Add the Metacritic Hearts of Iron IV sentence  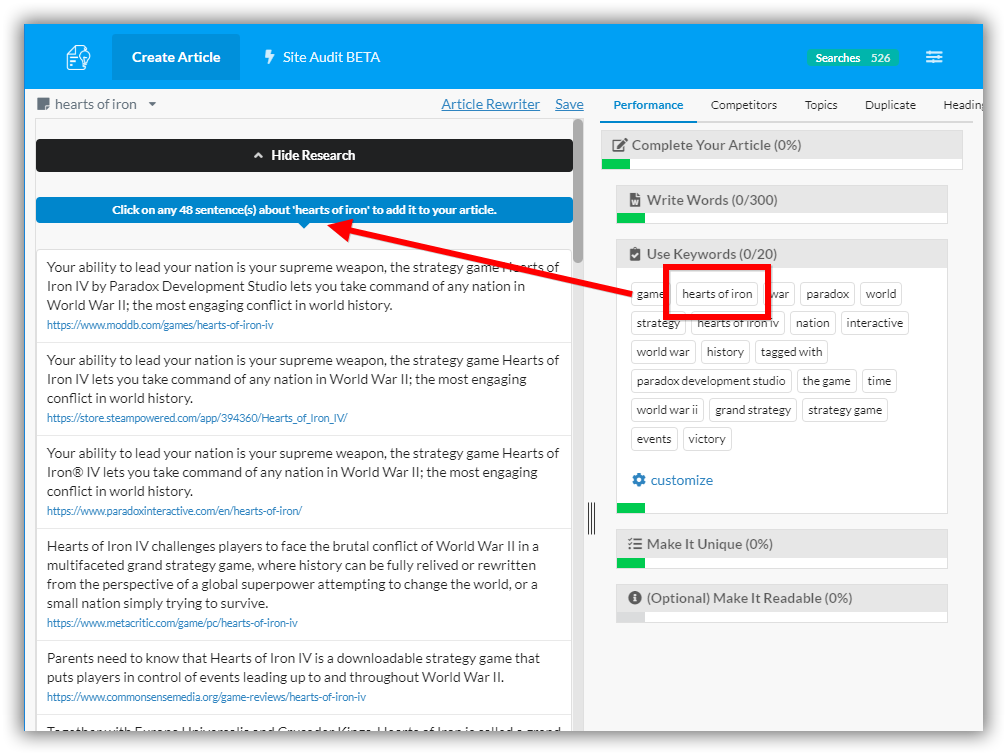point(304,584)
